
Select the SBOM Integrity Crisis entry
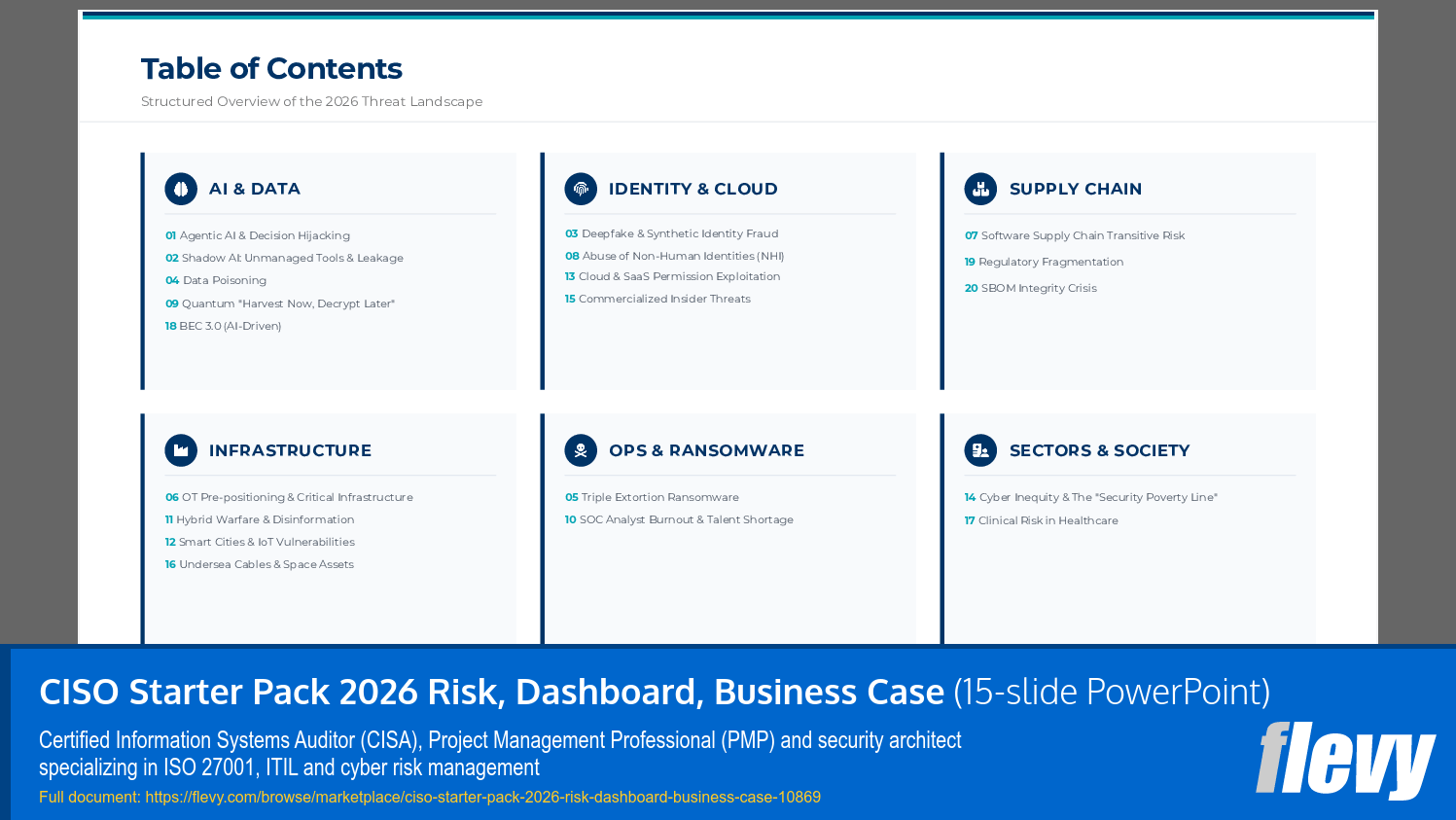(x=1039, y=288)
